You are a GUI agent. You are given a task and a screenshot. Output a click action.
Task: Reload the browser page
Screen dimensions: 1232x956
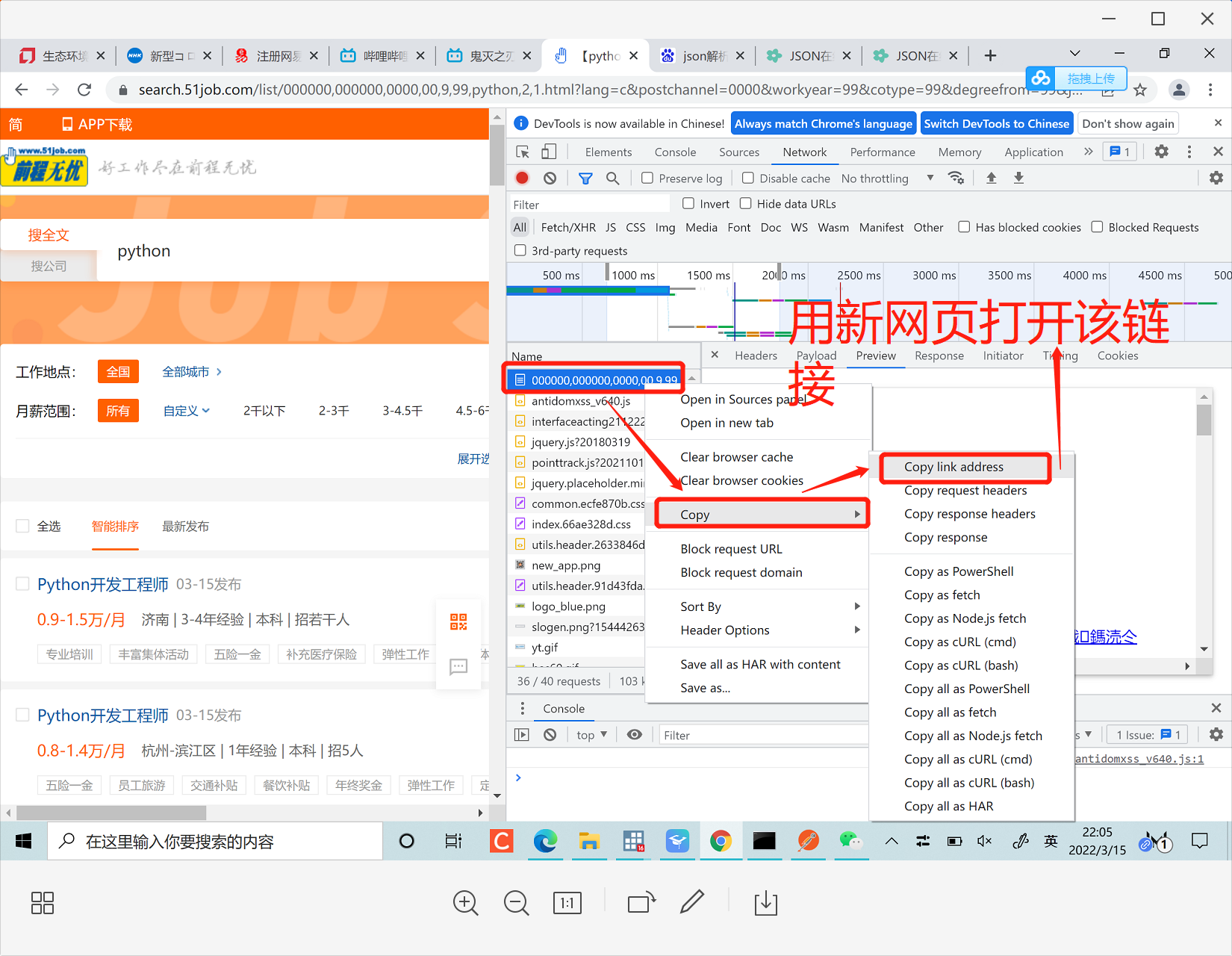coord(84,90)
